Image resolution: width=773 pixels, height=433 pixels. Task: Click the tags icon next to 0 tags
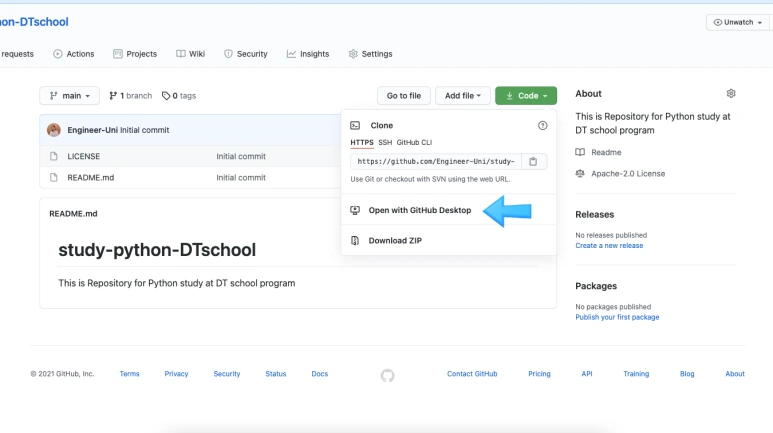point(166,96)
